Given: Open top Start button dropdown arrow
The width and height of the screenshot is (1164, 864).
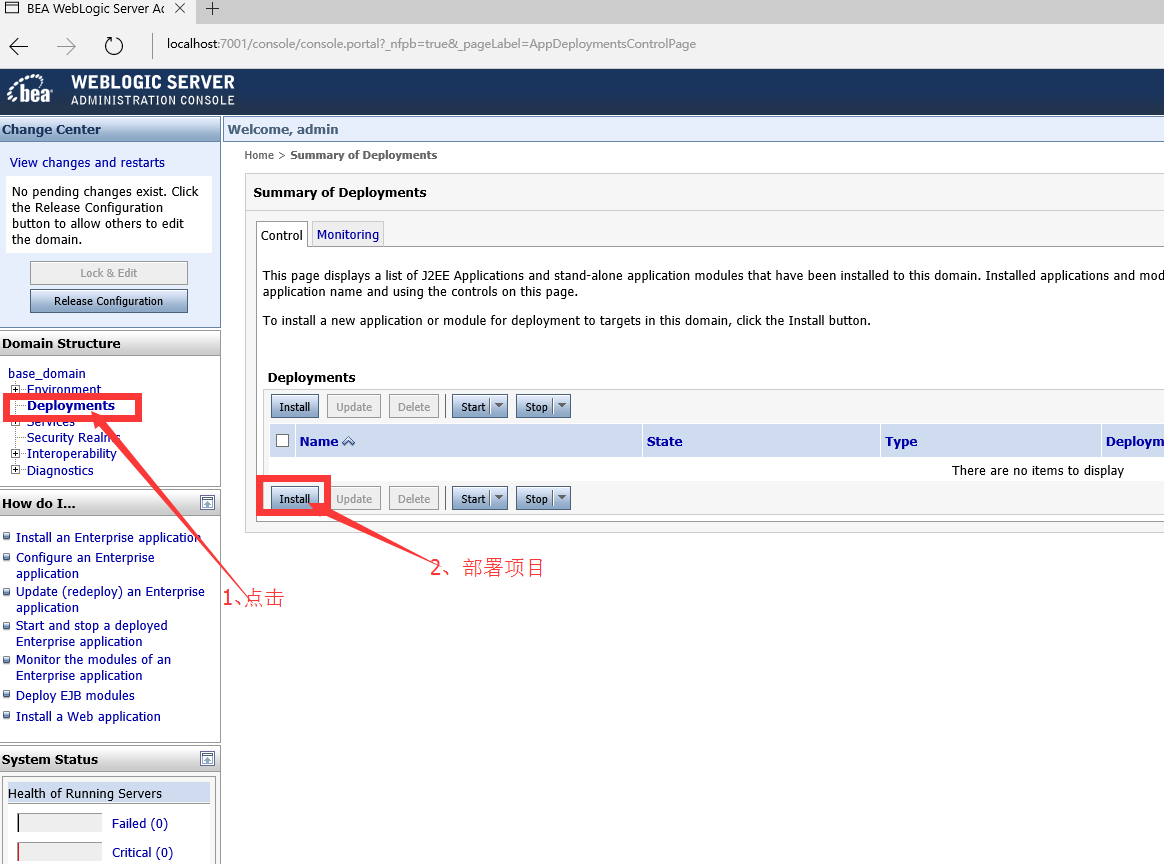Looking at the screenshot, I should click(499, 406).
